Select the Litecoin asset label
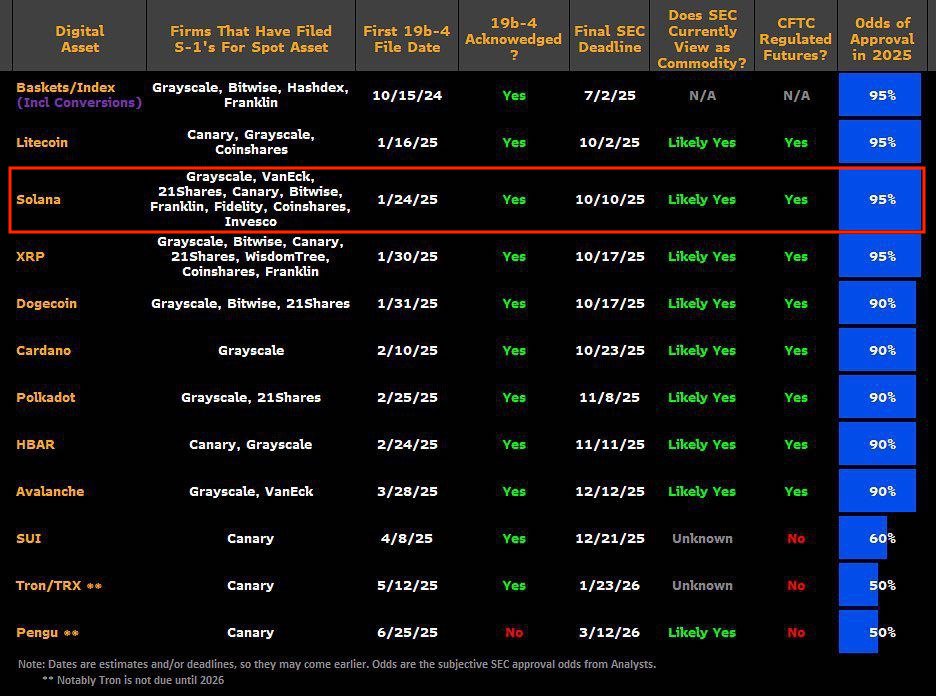The width and height of the screenshot is (936, 696). pyautogui.click(x=43, y=142)
